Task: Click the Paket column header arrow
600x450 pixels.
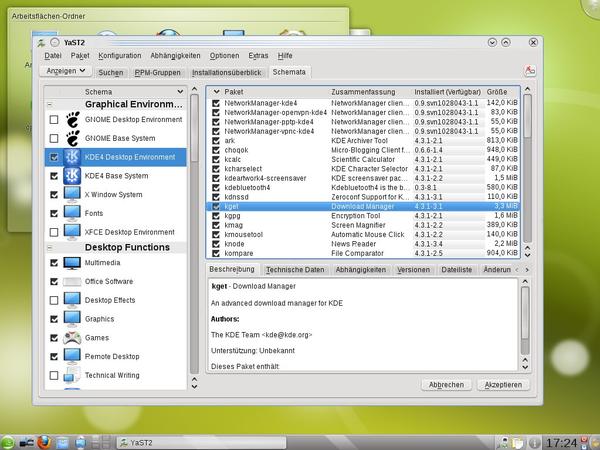Action: (217, 92)
